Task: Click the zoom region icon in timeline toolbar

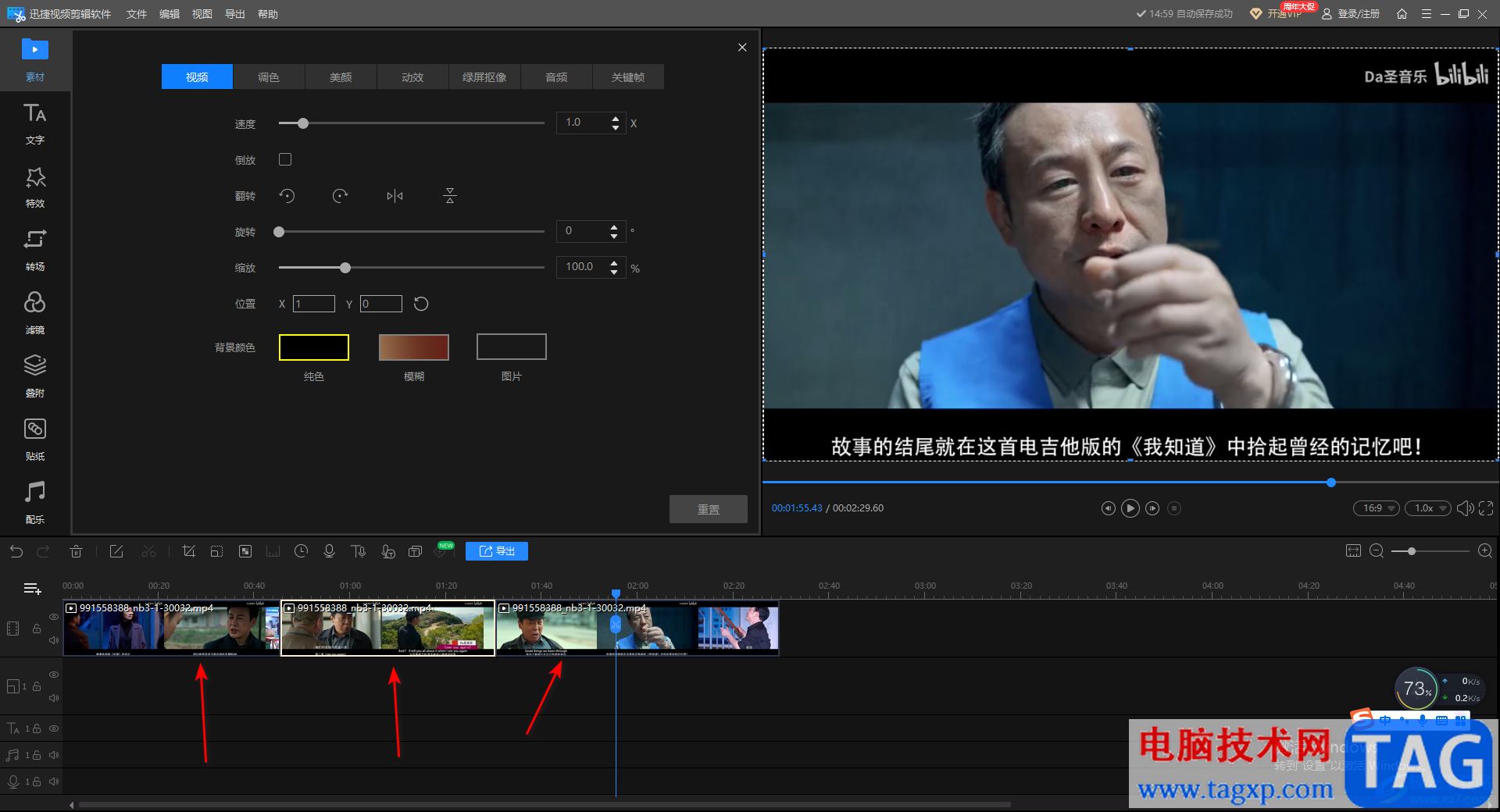Action: click(x=216, y=551)
